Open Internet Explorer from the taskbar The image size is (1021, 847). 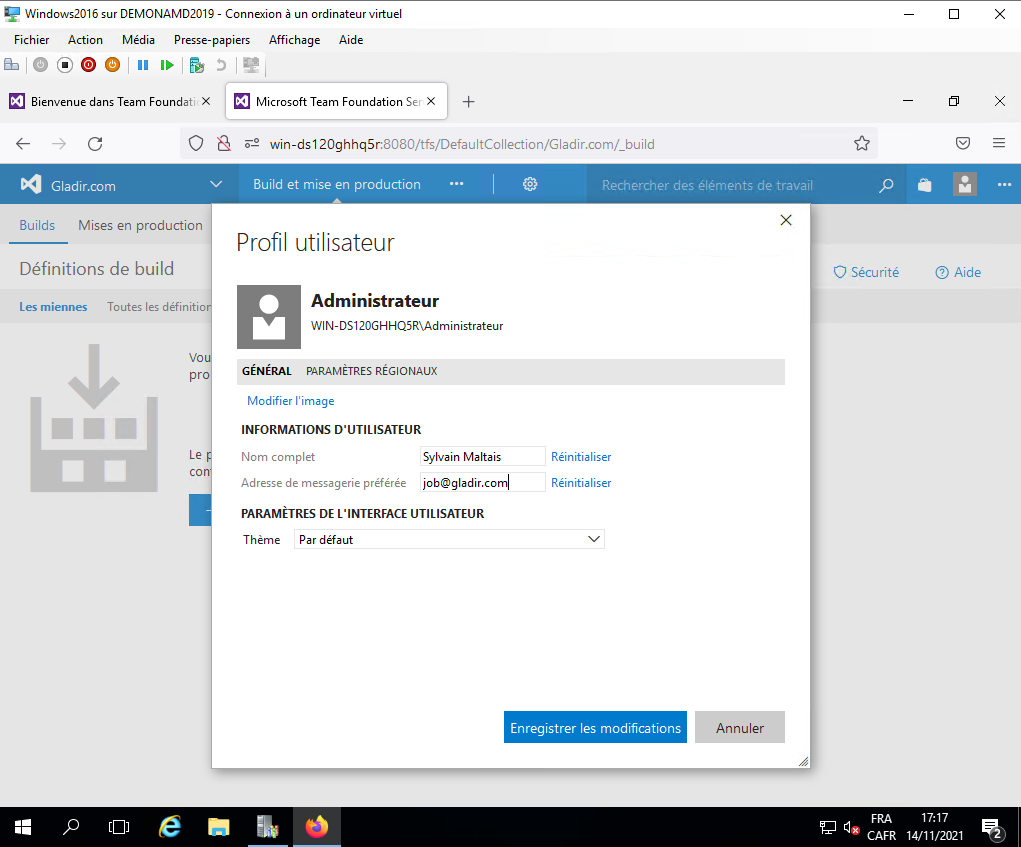tap(171, 827)
